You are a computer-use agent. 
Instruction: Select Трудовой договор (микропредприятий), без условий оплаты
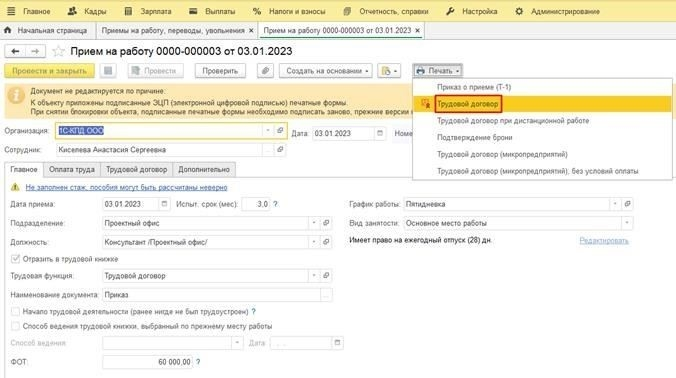pyautogui.click(x=542, y=171)
